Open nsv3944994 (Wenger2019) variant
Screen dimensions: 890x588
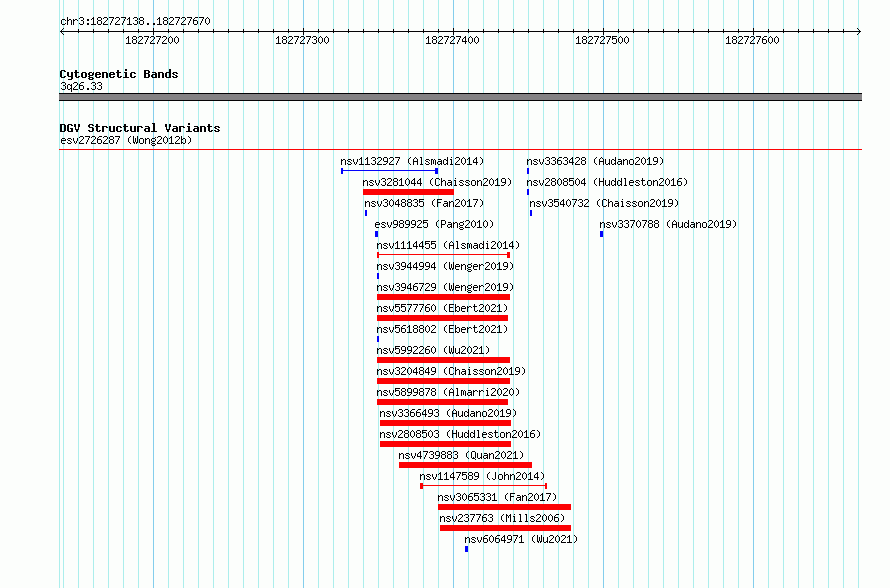445,266
